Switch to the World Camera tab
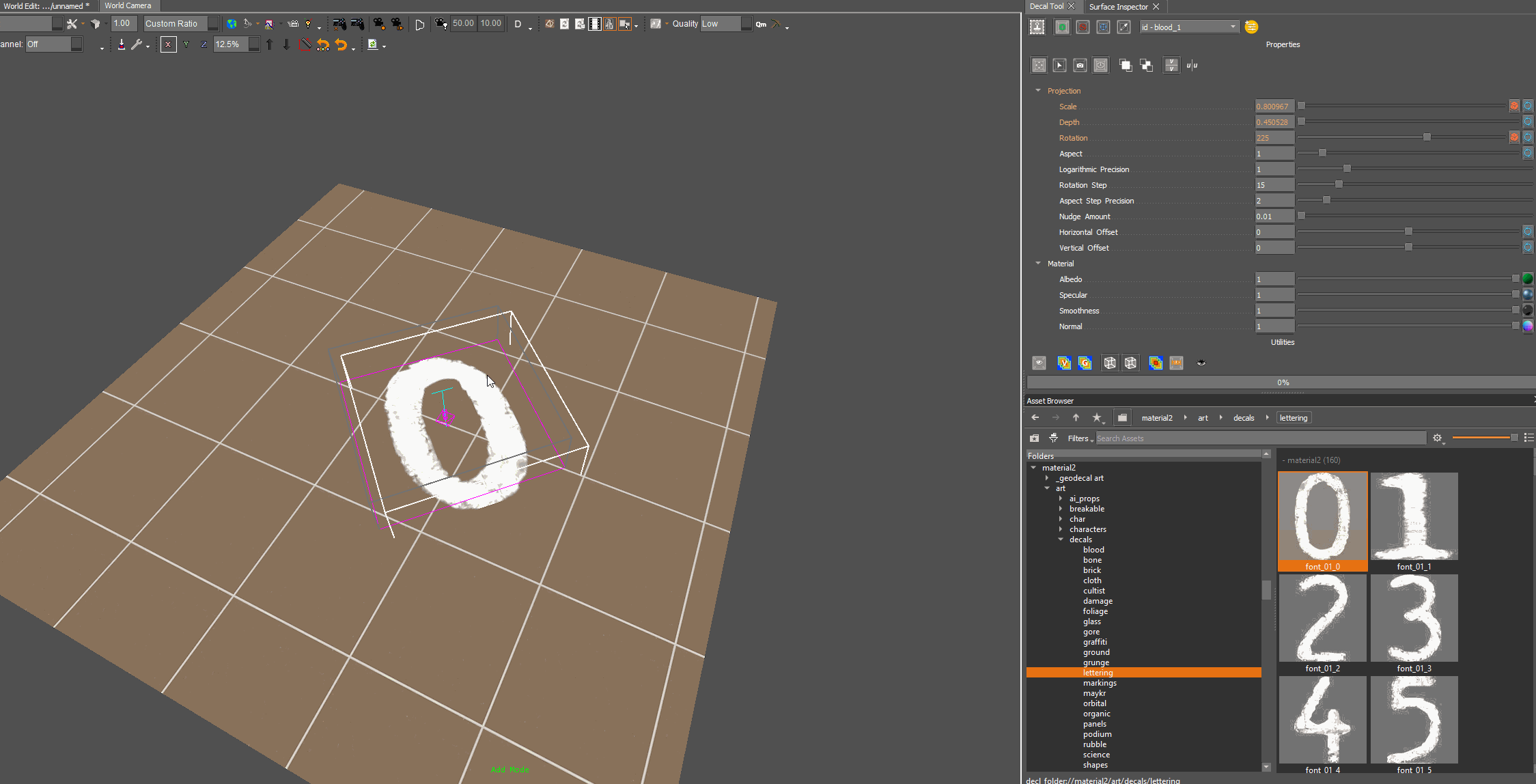 pos(128,5)
